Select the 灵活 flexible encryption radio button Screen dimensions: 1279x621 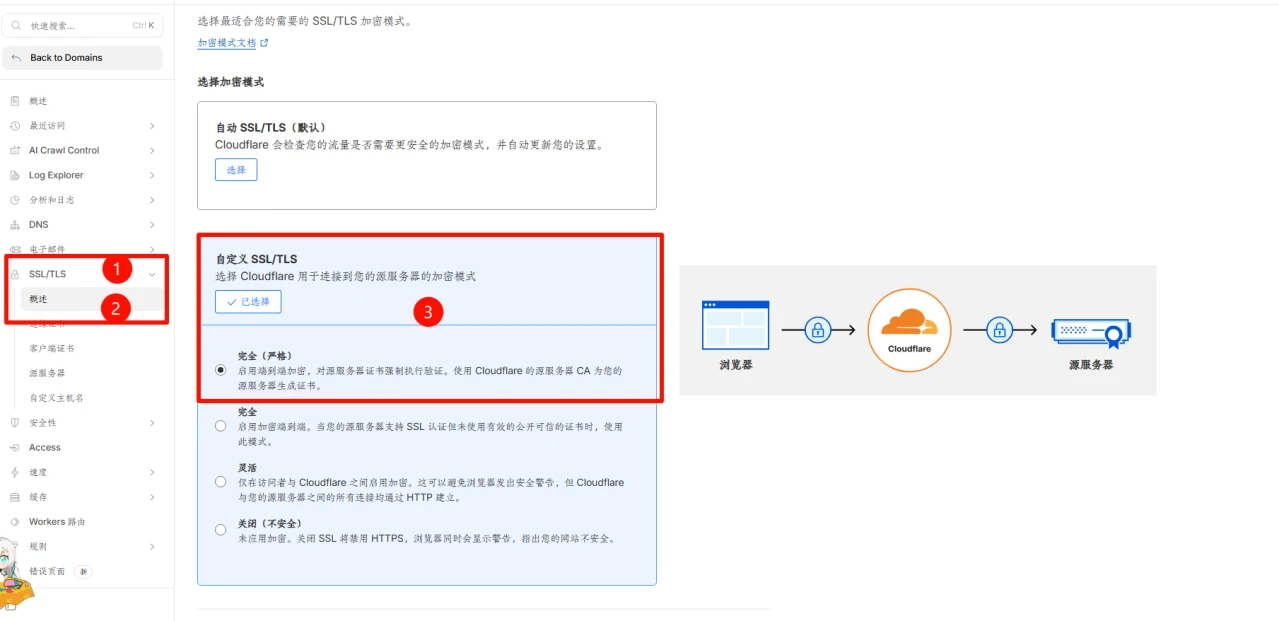click(221, 482)
